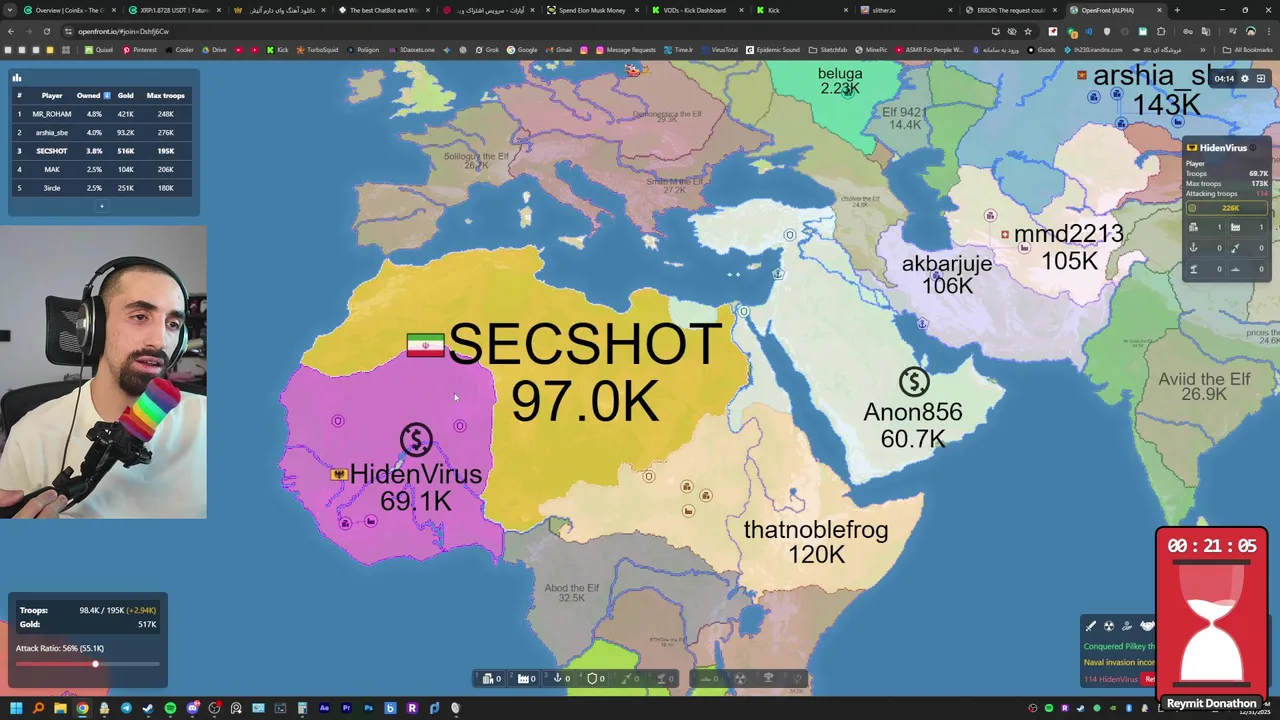The width and height of the screenshot is (1280, 720).
Task: Click the exit game icon
Action: 1261,78
